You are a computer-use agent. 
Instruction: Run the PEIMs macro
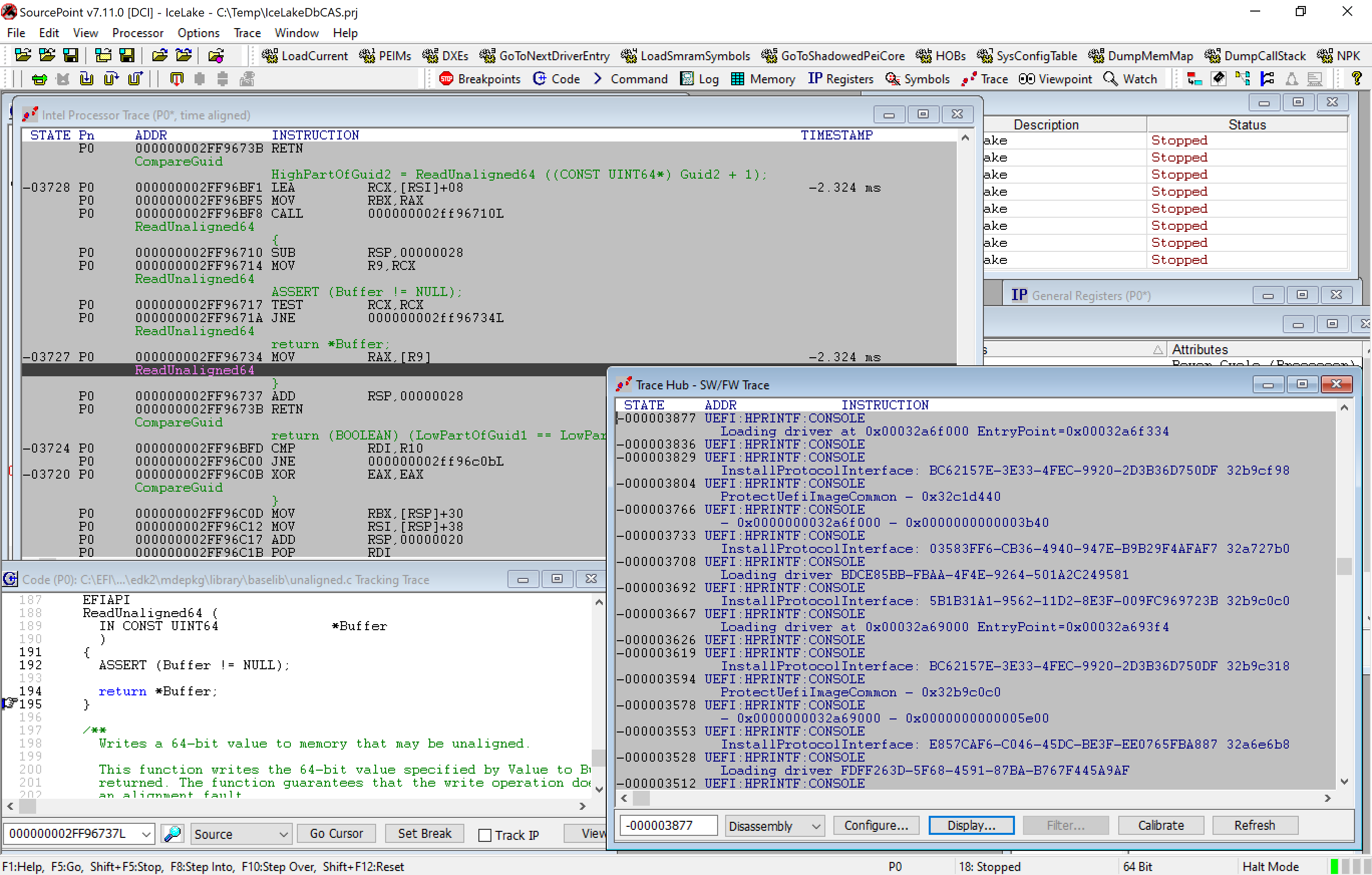pyautogui.click(x=385, y=56)
